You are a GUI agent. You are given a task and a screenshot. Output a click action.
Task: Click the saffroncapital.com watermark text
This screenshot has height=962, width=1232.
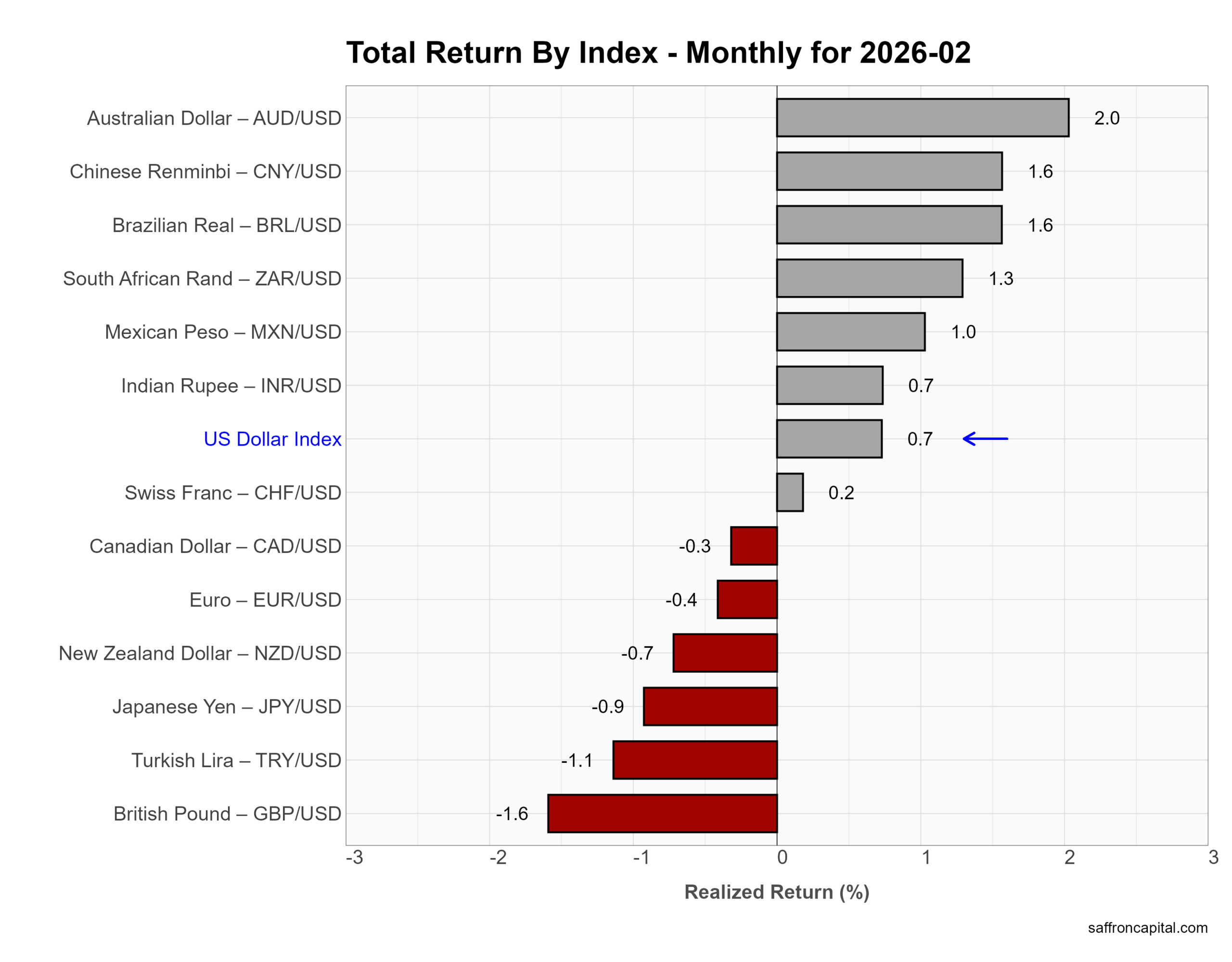1147,927
